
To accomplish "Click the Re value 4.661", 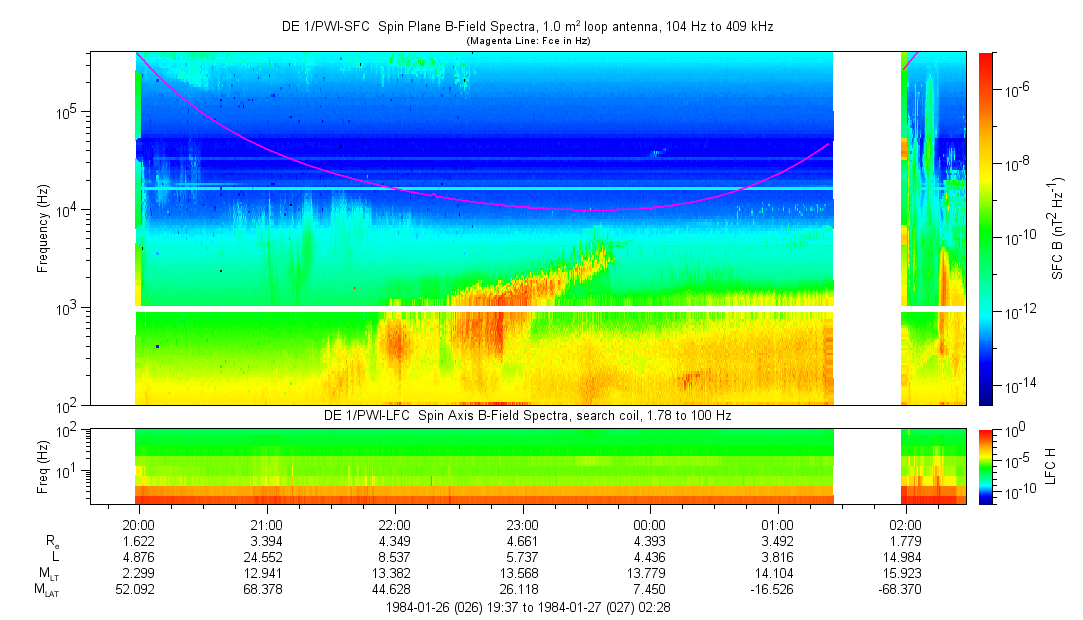I will [x=522, y=541].
